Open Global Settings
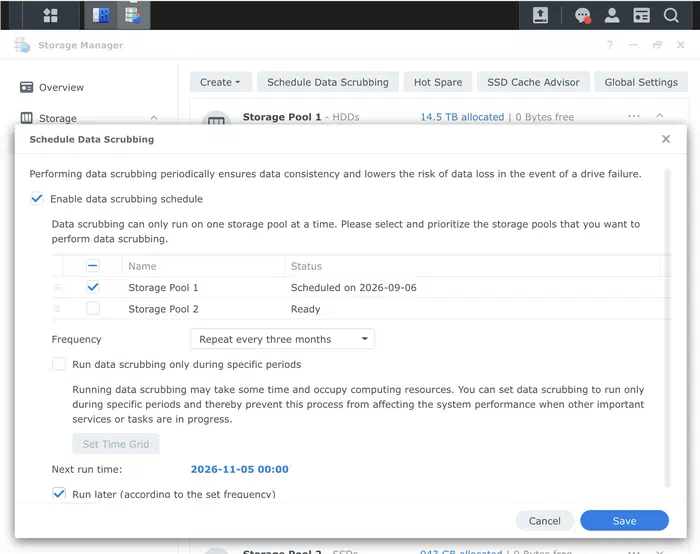 click(x=641, y=82)
